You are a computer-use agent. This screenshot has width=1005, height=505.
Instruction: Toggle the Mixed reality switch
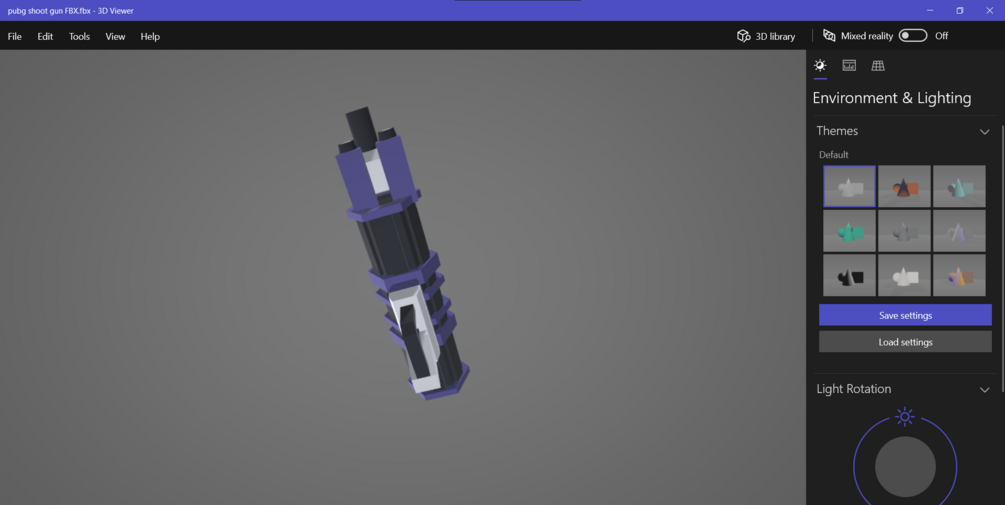[x=913, y=36]
